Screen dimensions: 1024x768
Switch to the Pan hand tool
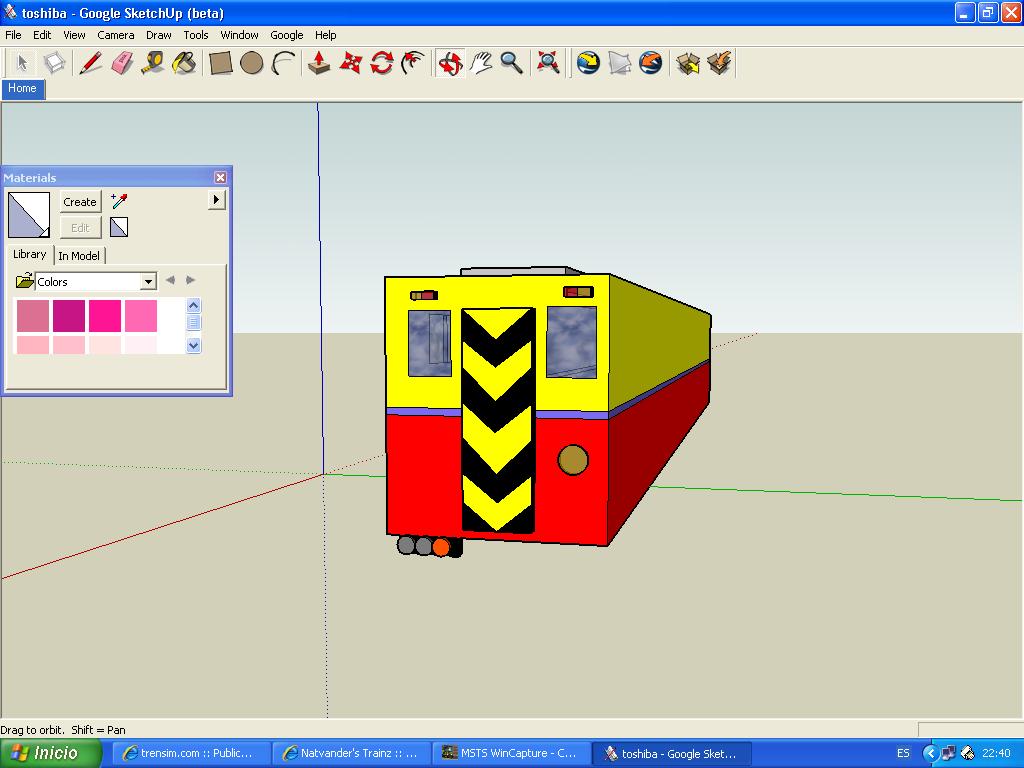click(481, 63)
